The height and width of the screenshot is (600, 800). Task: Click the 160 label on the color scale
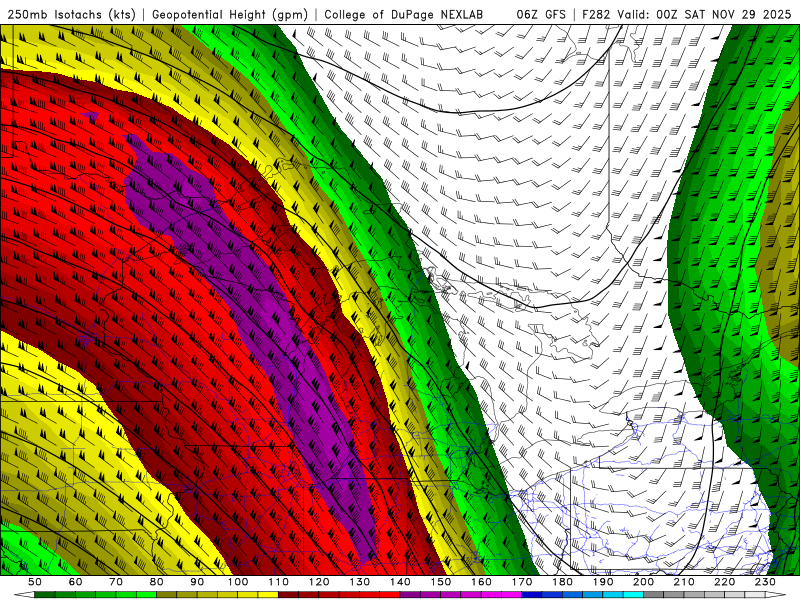481,582
